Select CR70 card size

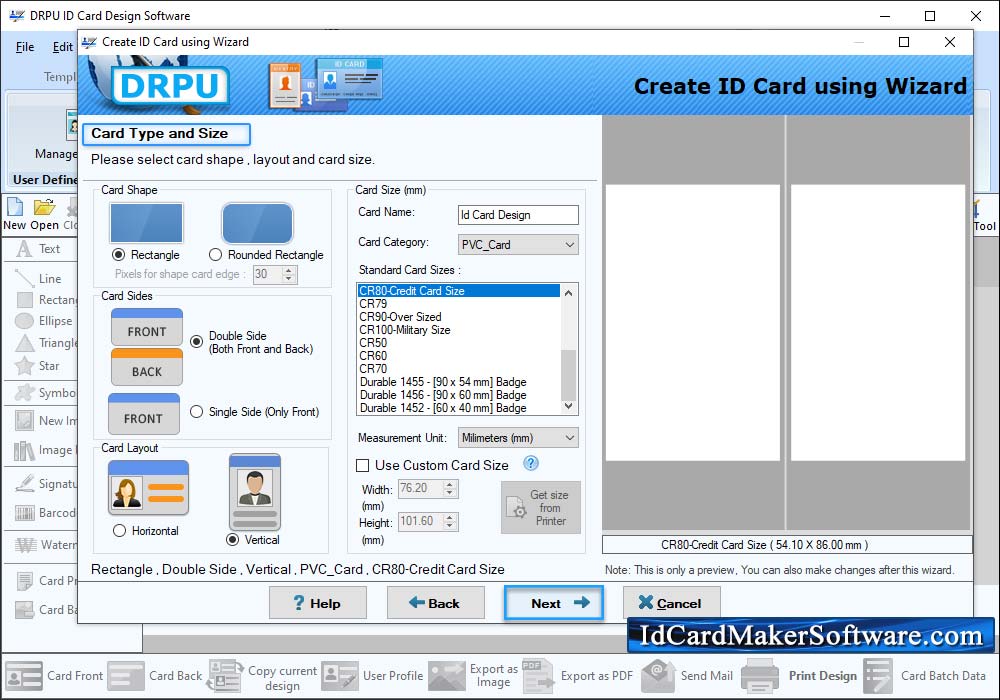[459, 369]
